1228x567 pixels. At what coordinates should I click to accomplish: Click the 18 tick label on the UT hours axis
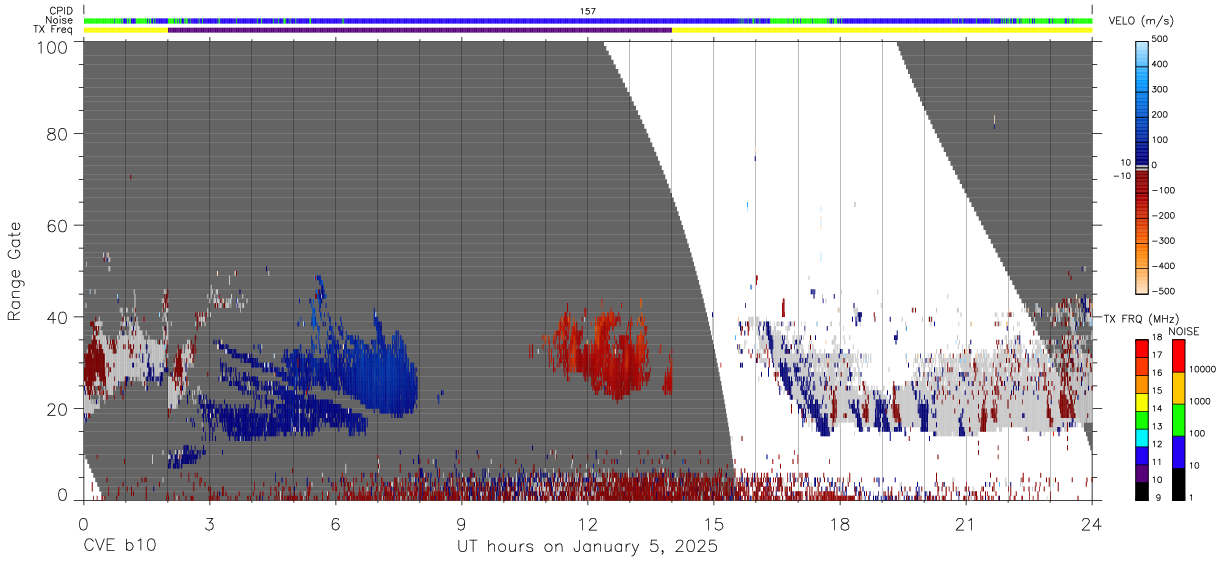(x=840, y=524)
